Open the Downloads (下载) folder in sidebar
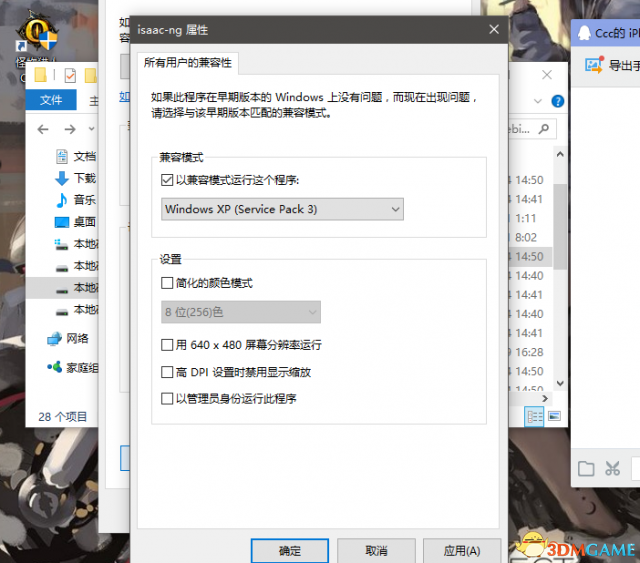This screenshot has height=563, width=640. 84,178
